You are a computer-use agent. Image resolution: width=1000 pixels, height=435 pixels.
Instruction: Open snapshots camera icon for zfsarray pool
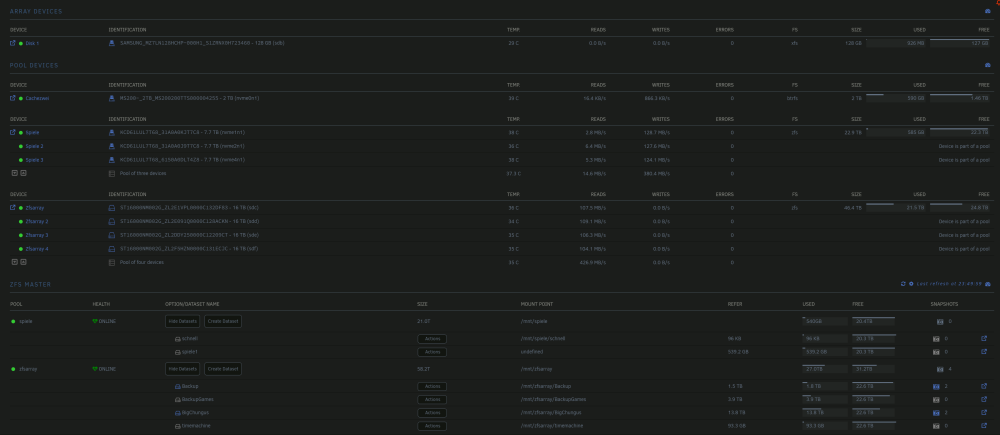(940, 369)
